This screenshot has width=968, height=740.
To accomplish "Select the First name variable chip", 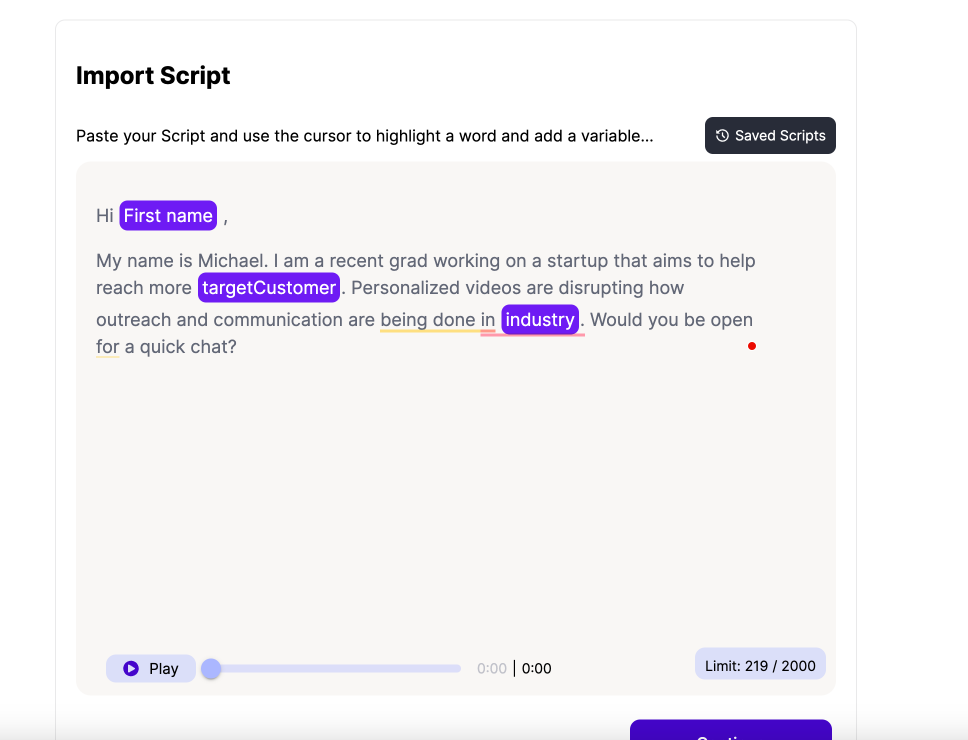I will (x=168, y=216).
